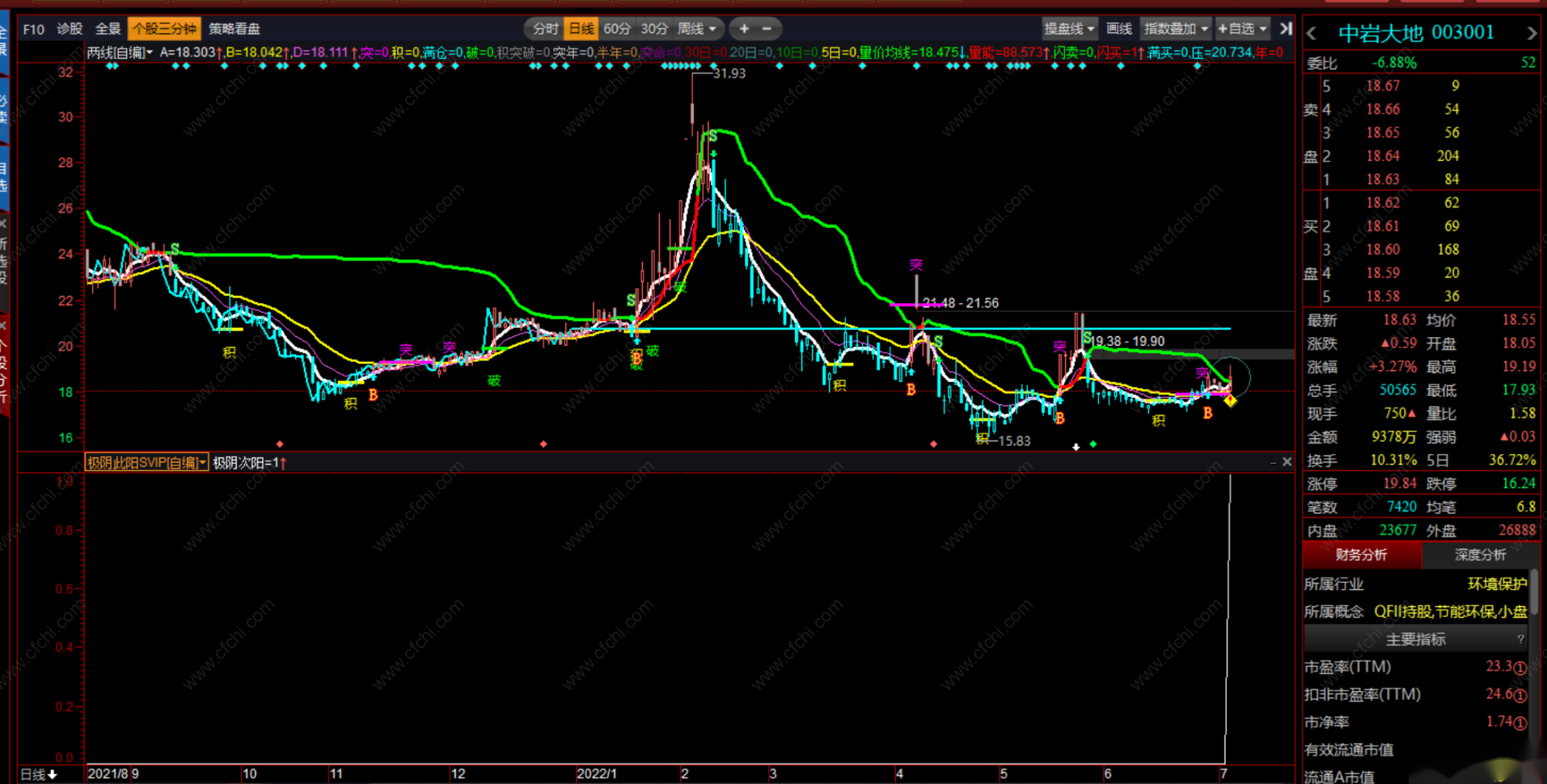Viewport: 1547px width, 784px height.
Task: Click the 2022/1 date on timeline axis
Action: [x=596, y=773]
